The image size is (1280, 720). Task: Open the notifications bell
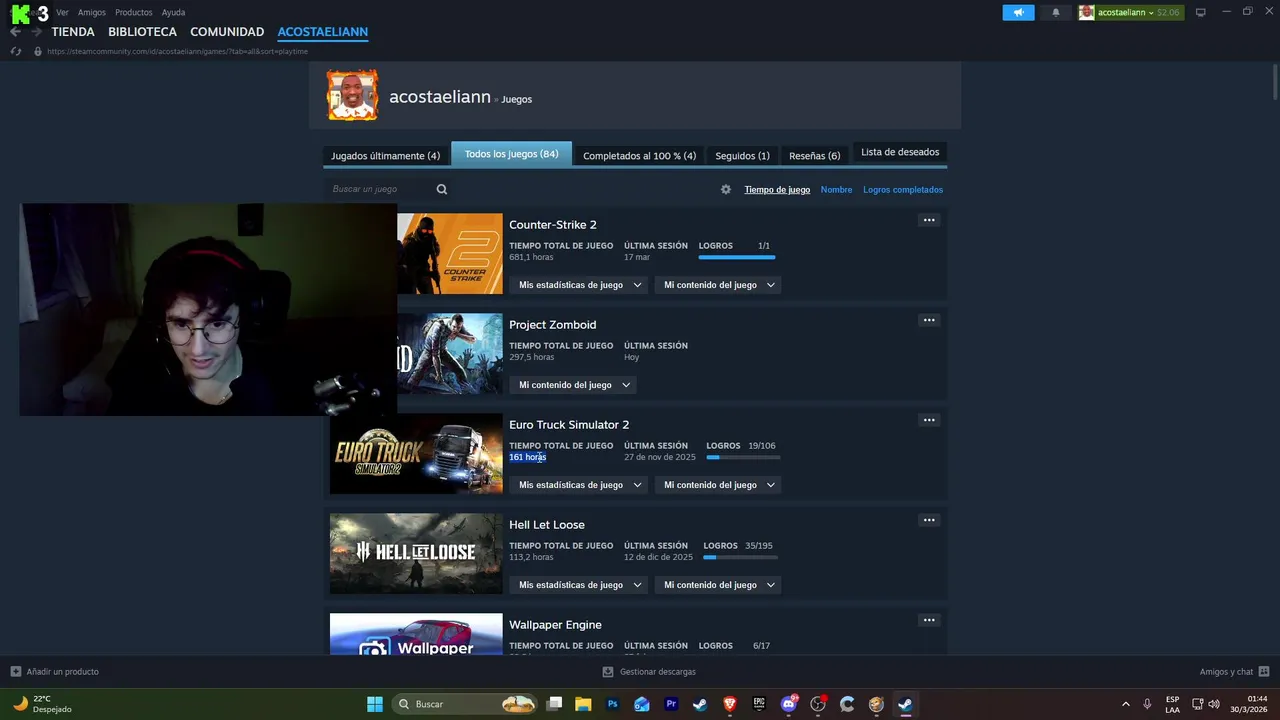[1056, 12]
